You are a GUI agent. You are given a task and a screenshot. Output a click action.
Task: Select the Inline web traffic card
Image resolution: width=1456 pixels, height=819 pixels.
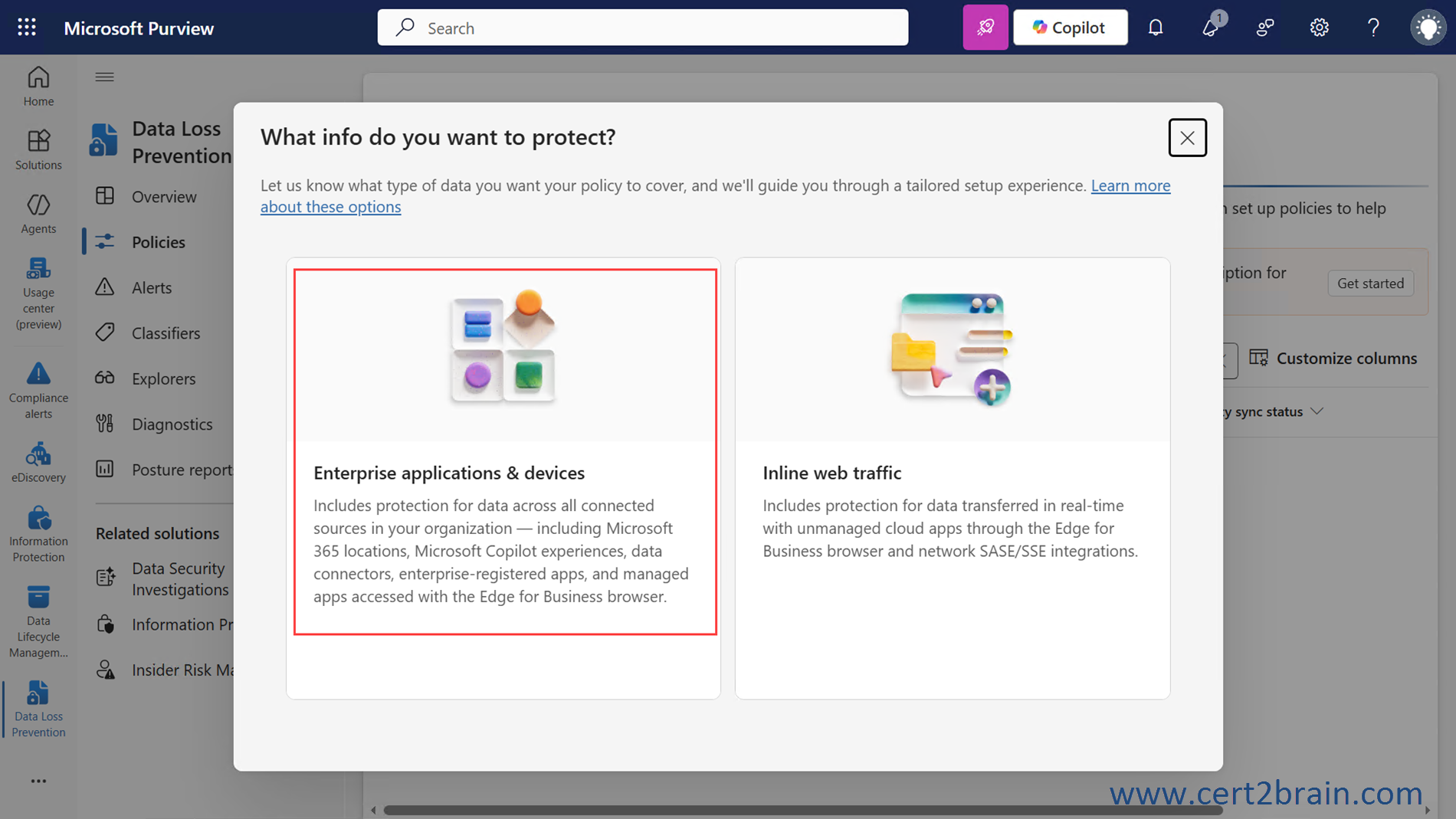[952, 477]
